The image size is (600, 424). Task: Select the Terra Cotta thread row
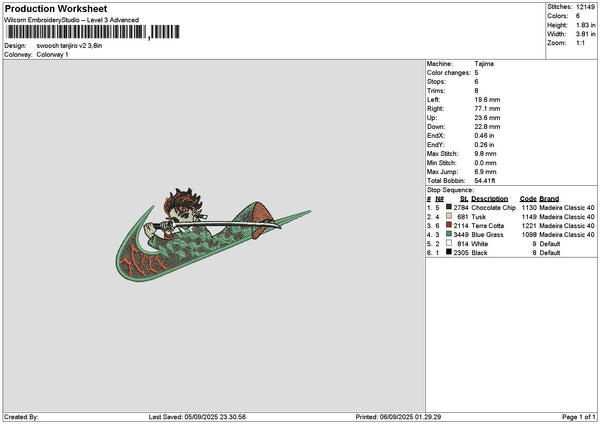click(511, 225)
